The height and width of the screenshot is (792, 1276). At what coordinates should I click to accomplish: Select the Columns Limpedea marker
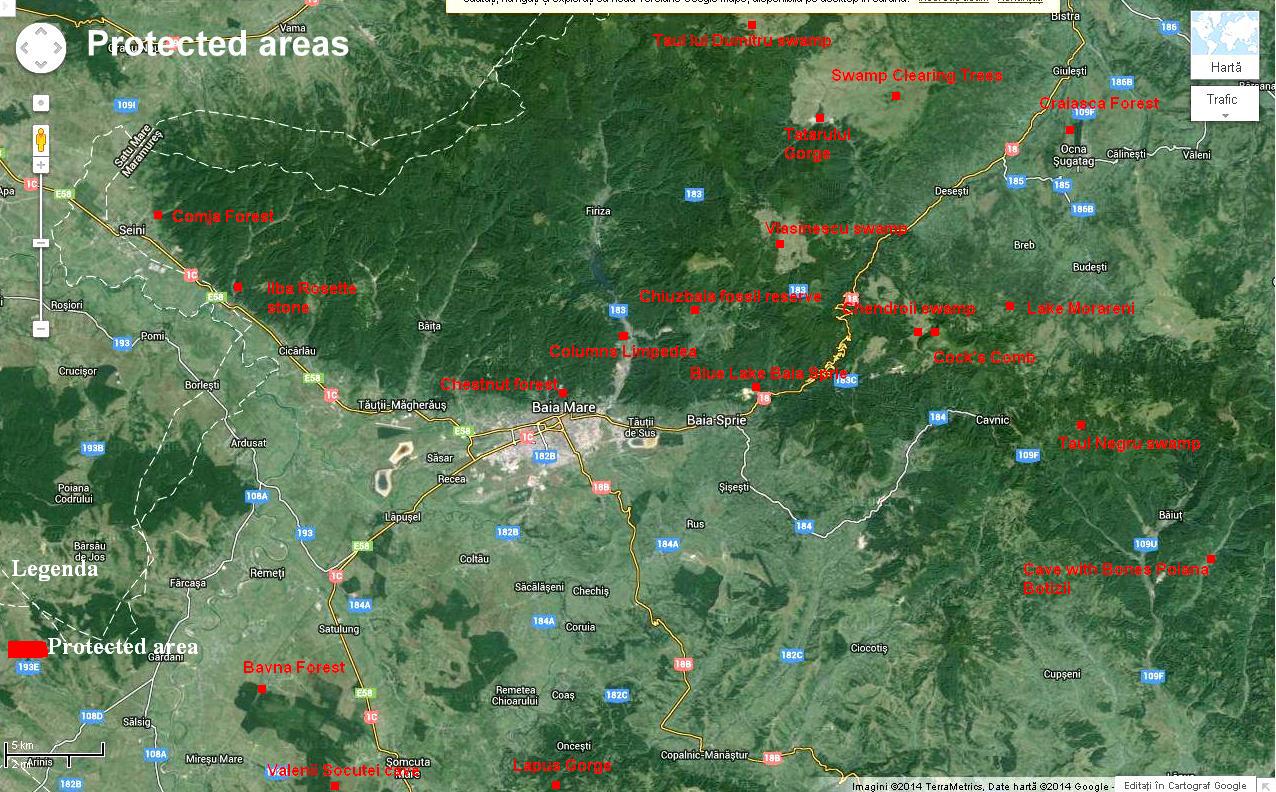pyautogui.click(x=624, y=336)
